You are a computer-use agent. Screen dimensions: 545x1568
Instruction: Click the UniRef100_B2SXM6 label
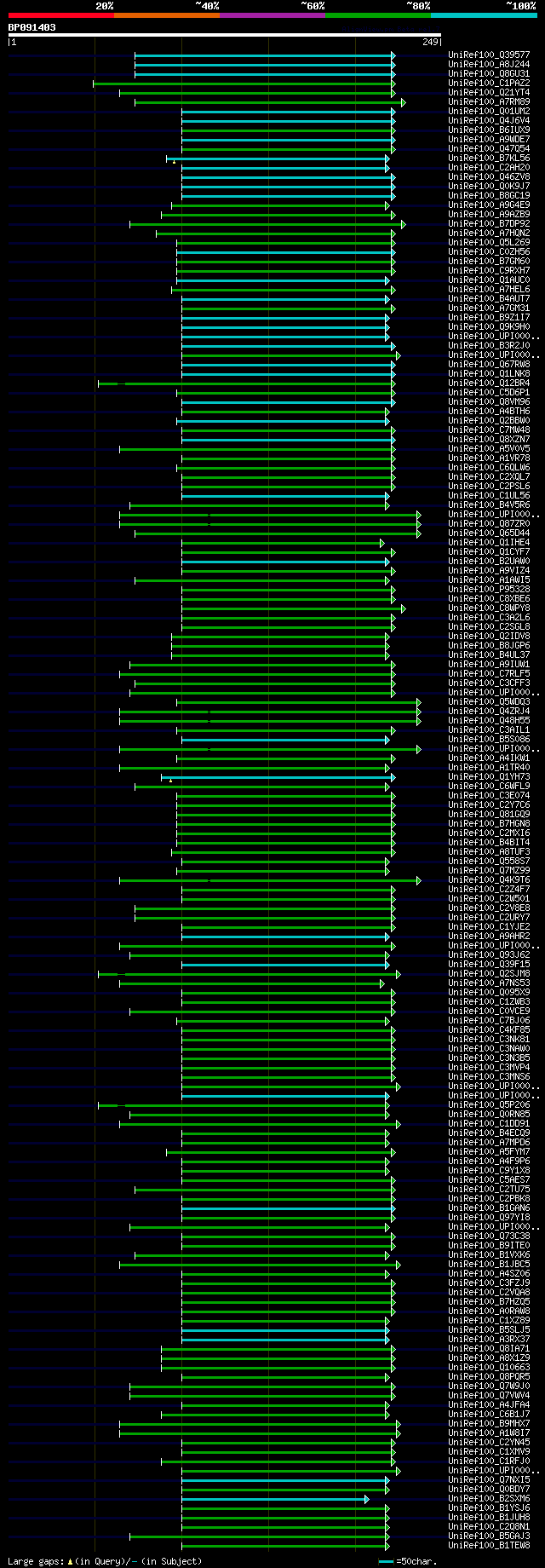489,1498
